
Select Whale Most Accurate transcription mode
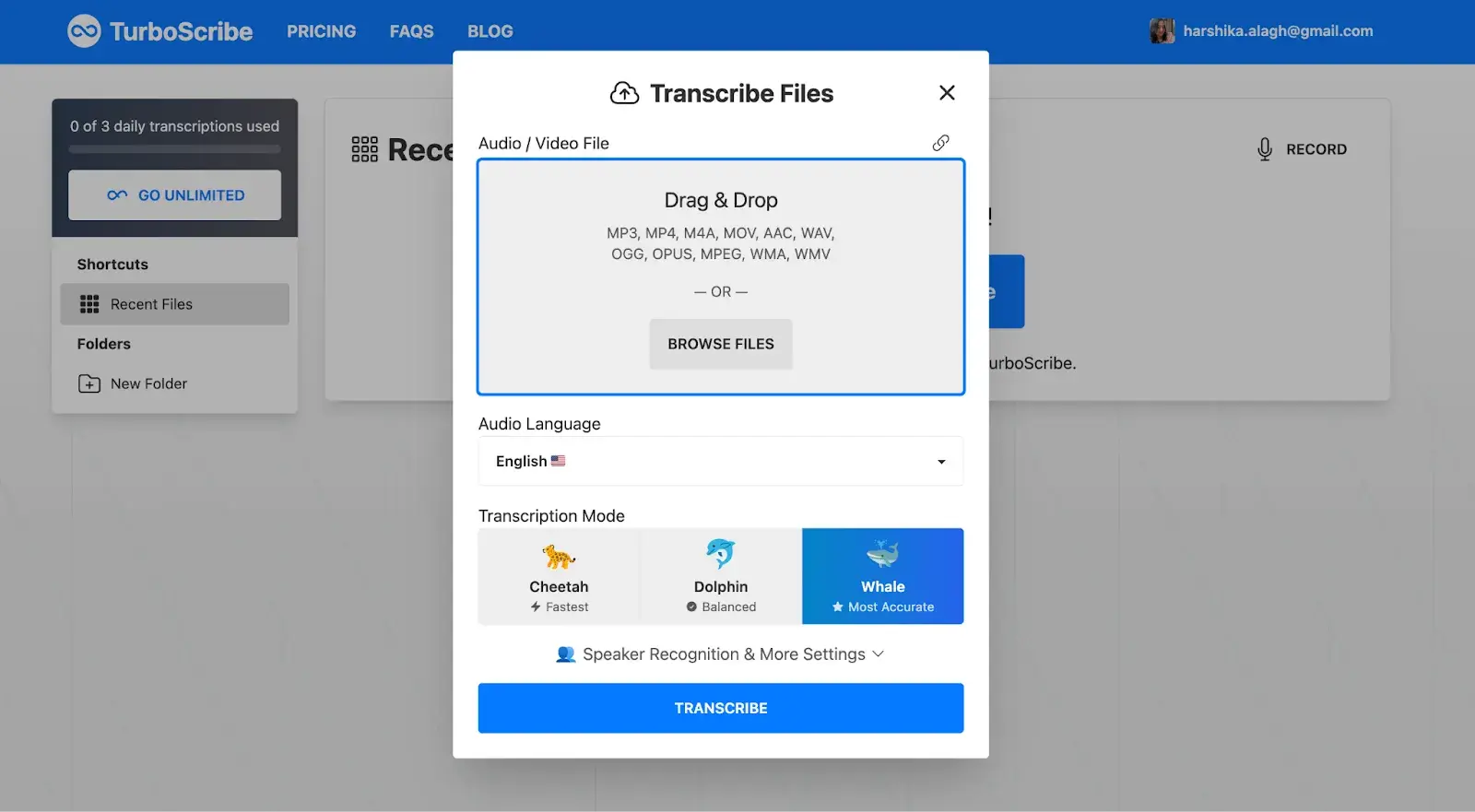point(883,576)
